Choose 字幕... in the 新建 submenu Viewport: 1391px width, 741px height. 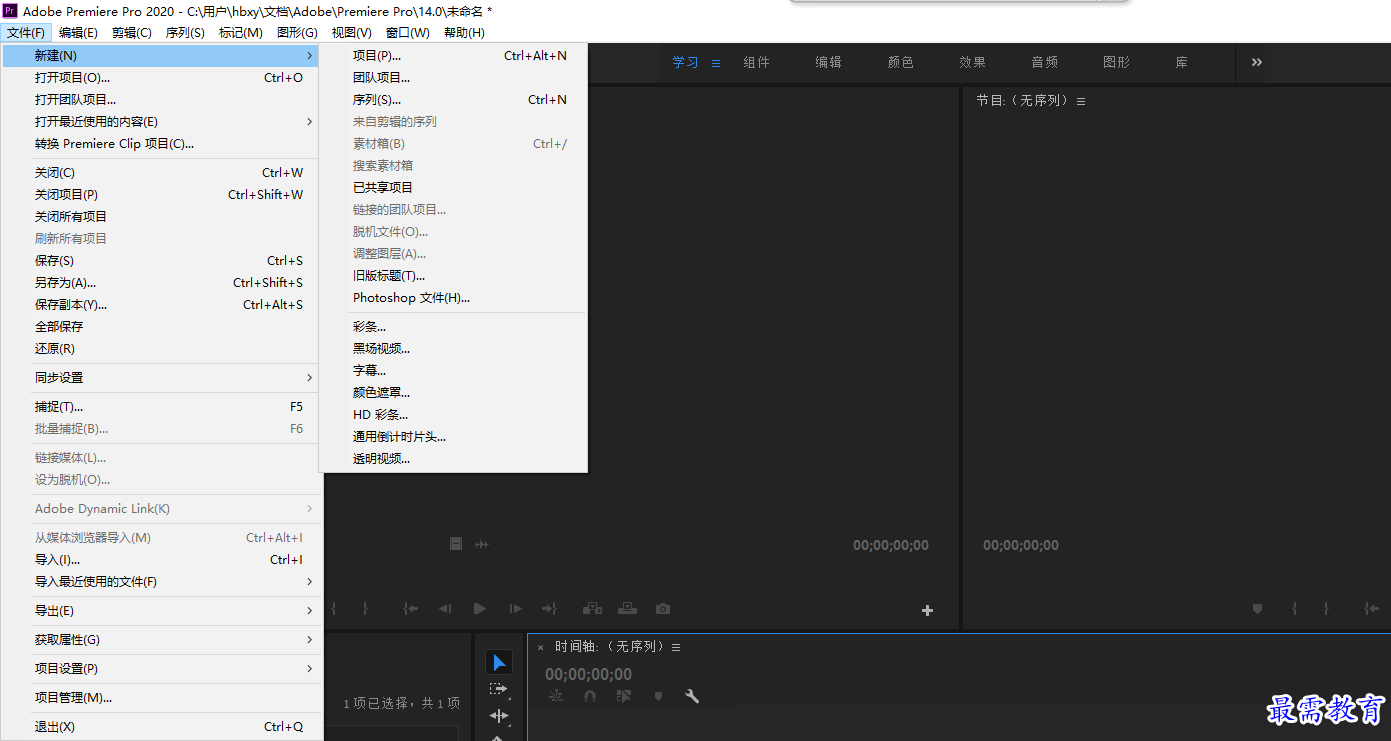click(x=453, y=371)
